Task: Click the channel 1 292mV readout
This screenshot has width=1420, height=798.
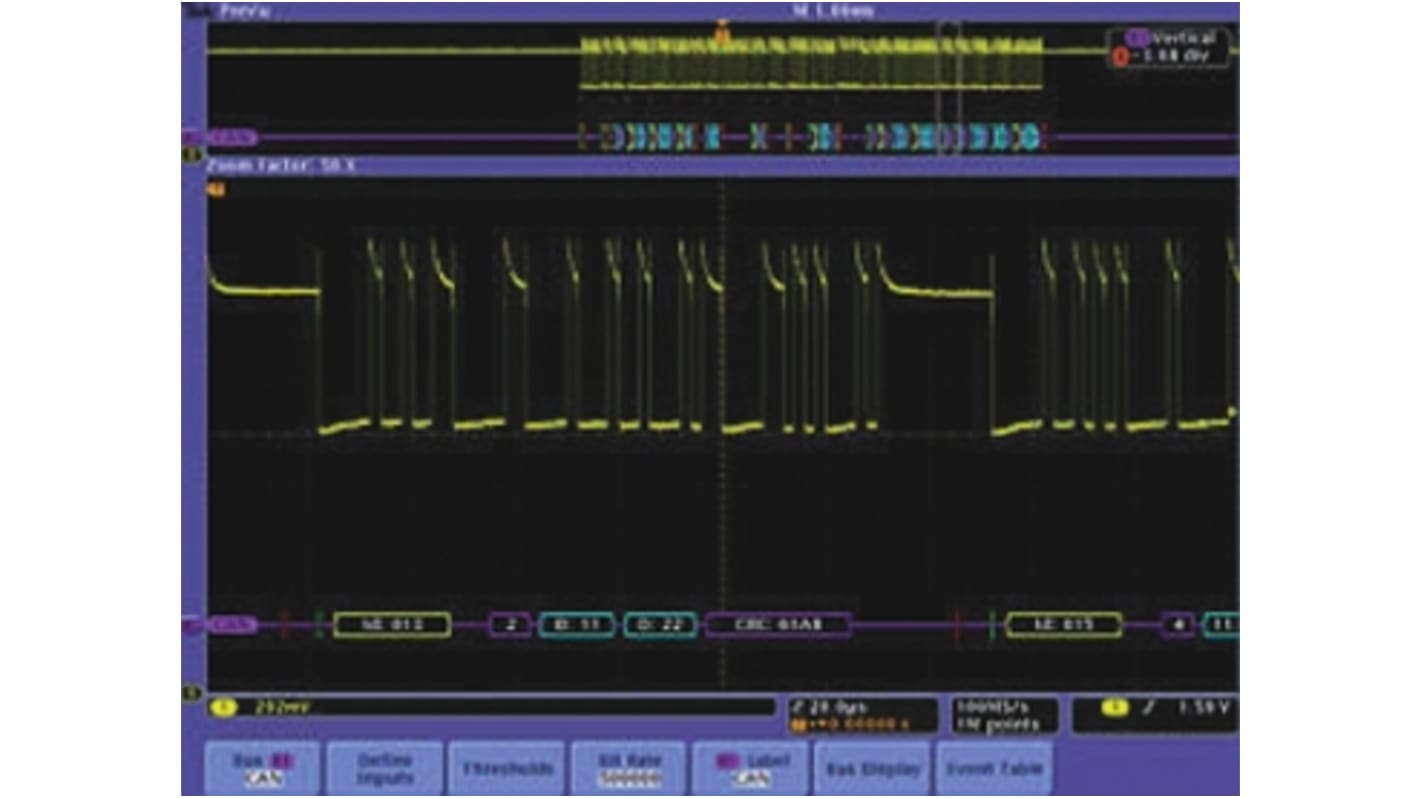Action: 490,707
